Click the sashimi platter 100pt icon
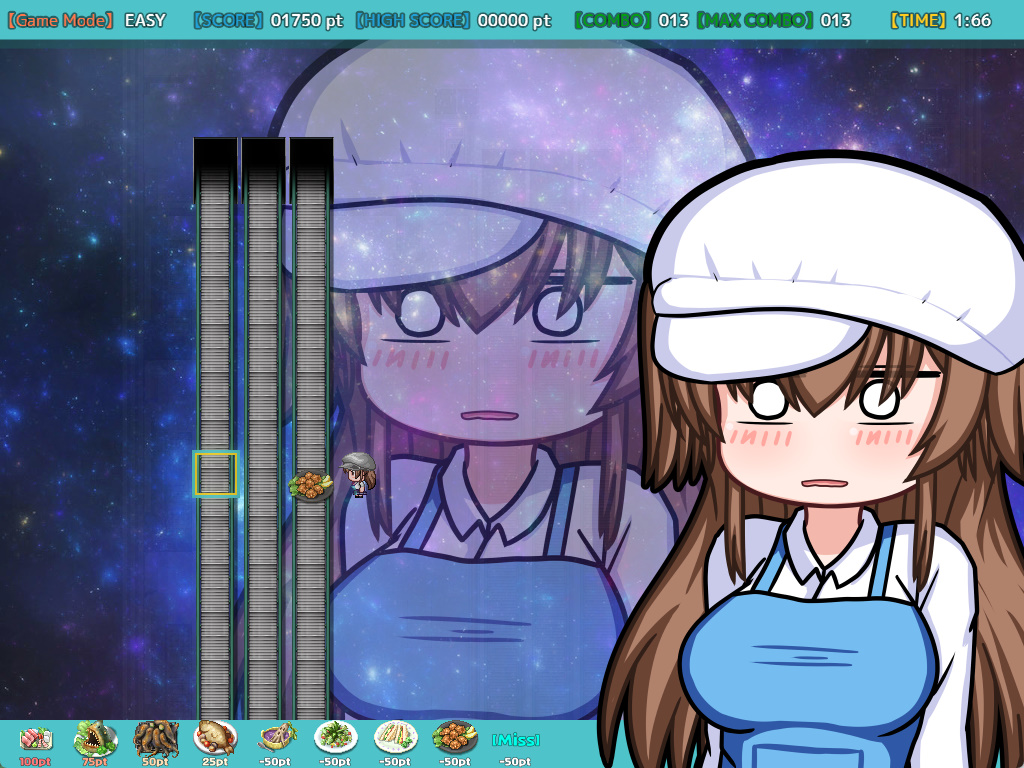 pos(36,739)
